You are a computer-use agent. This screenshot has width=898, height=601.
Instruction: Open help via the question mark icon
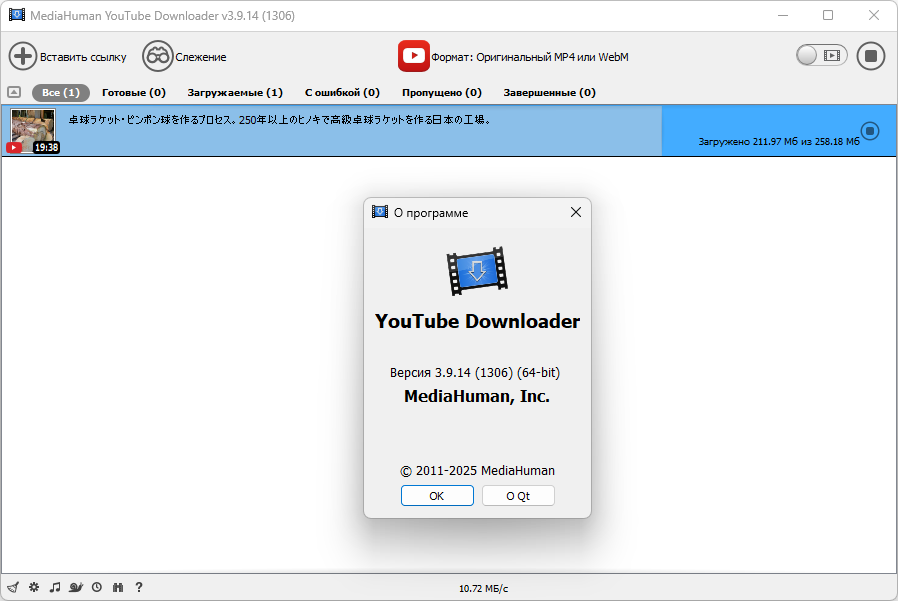[139, 587]
